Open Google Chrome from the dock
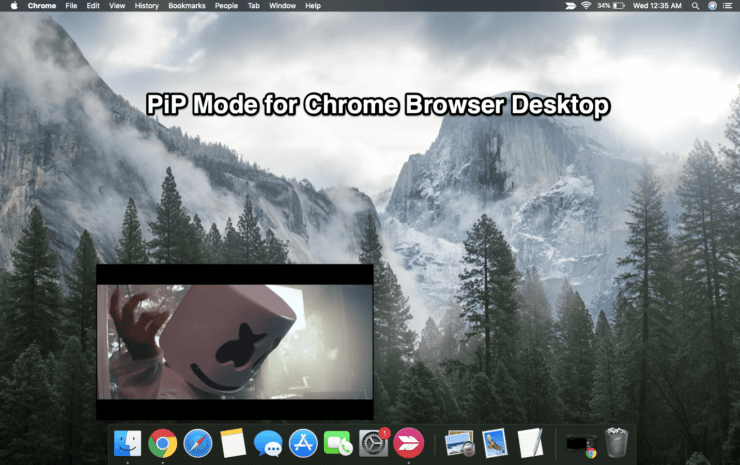Screen dimensions: 740x465 click(162, 443)
